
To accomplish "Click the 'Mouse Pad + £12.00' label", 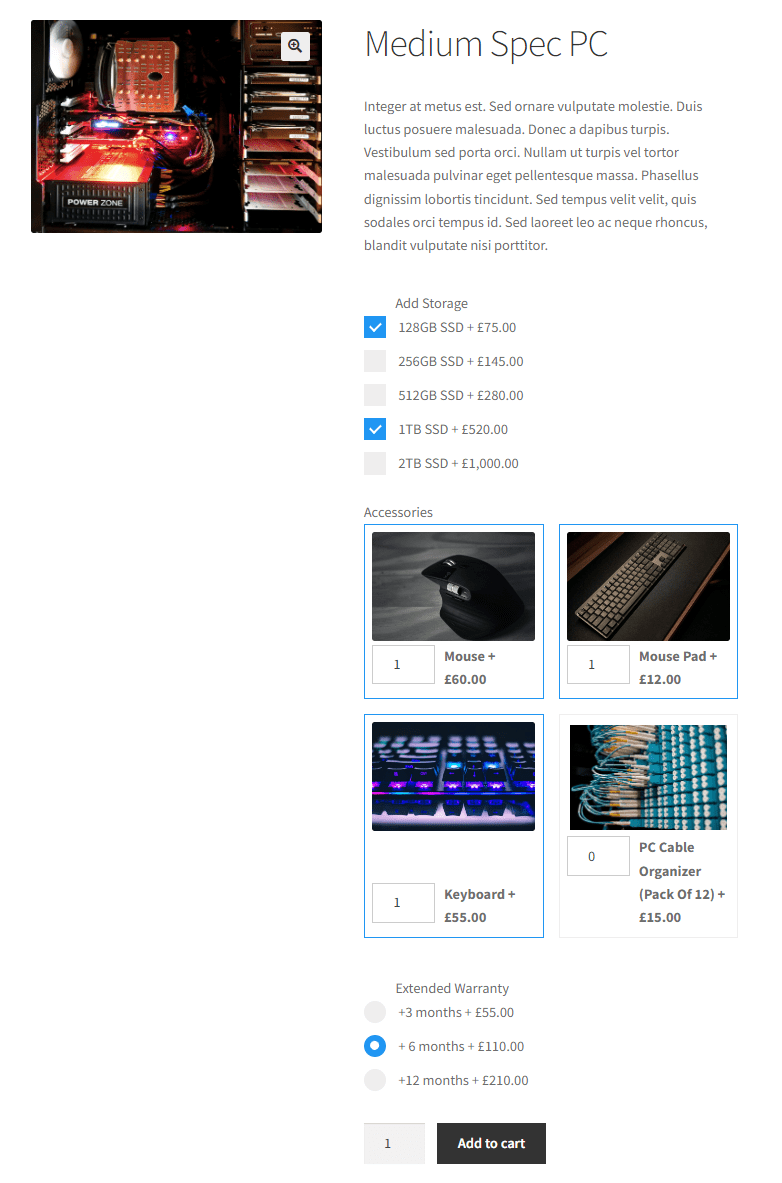I will point(678,668).
